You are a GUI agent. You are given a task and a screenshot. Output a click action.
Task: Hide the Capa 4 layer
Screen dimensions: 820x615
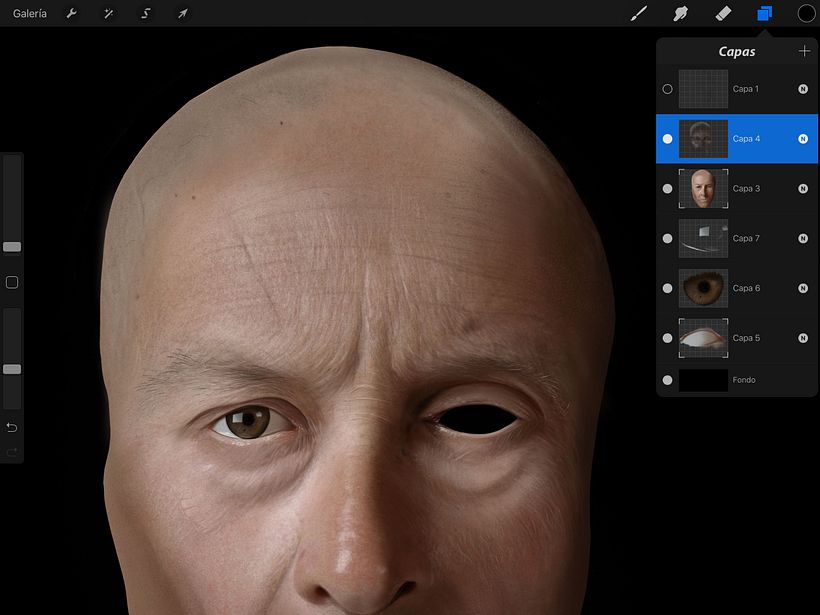pyautogui.click(x=667, y=139)
